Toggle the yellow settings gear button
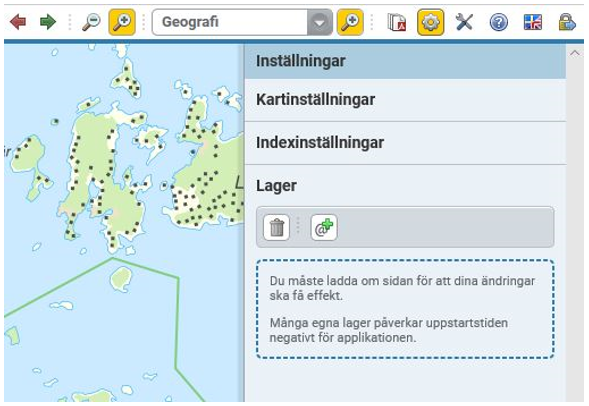 pyautogui.click(x=430, y=22)
